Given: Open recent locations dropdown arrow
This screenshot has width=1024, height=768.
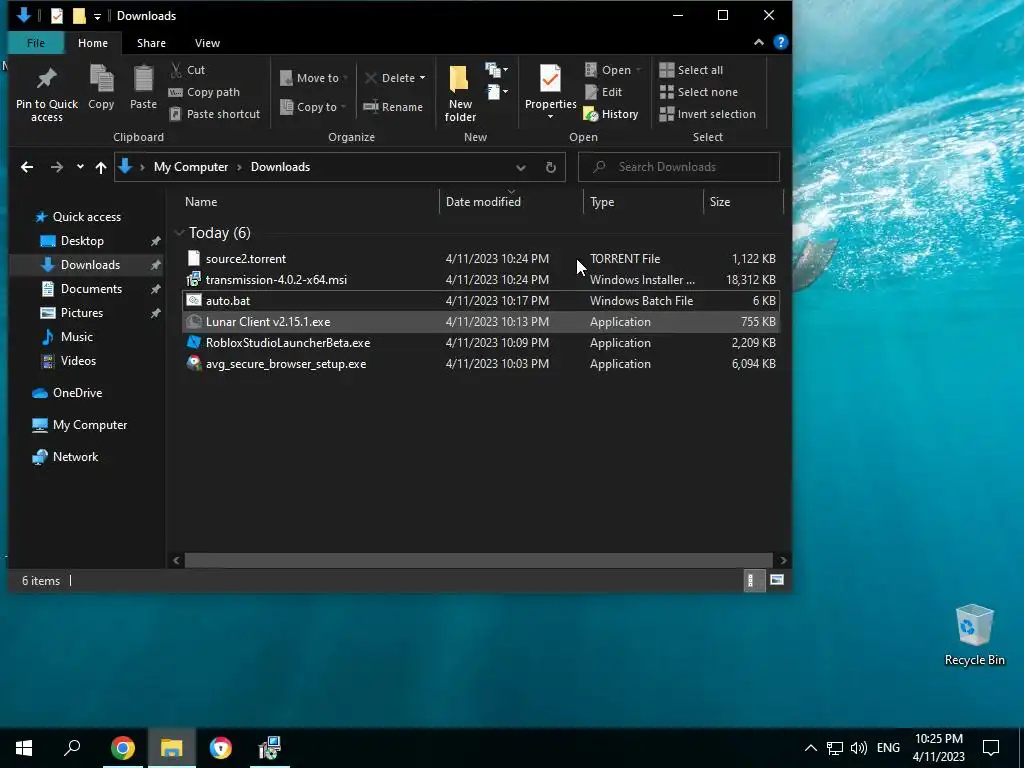Looking at the screenshot, I should click(x=80, y=167).
